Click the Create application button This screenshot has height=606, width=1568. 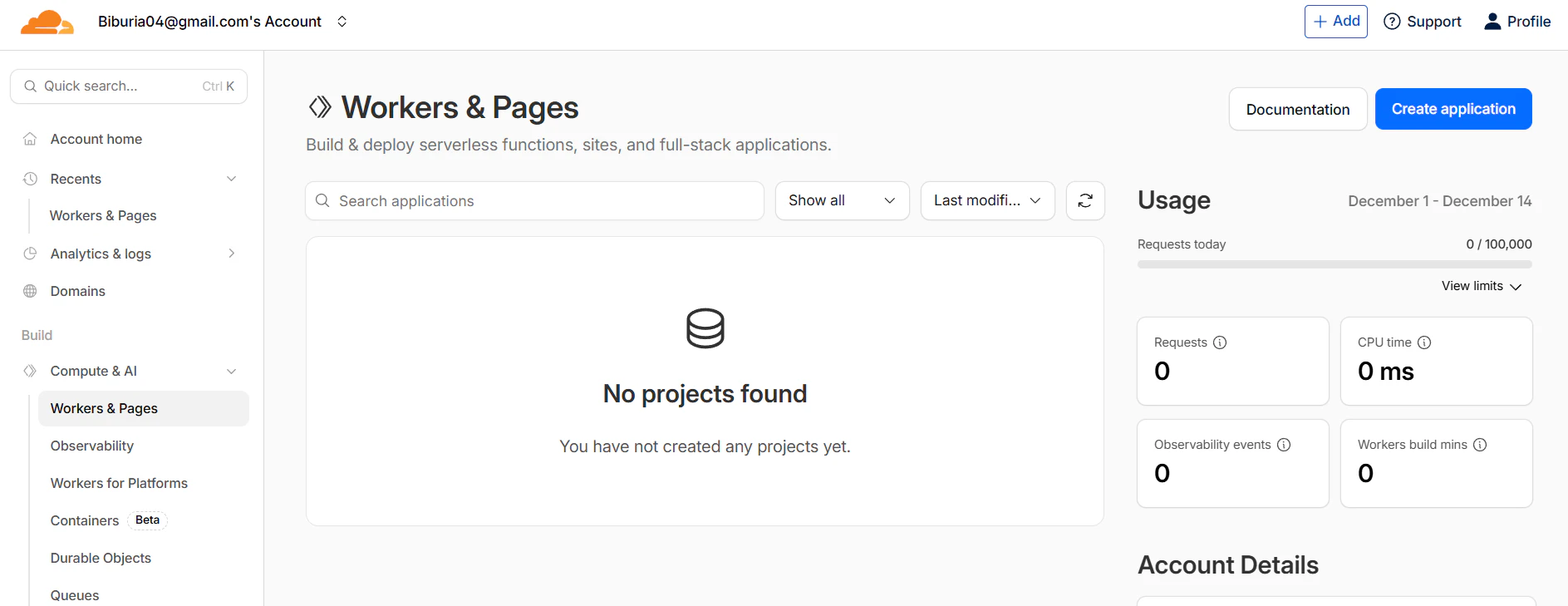[1453, 109]
